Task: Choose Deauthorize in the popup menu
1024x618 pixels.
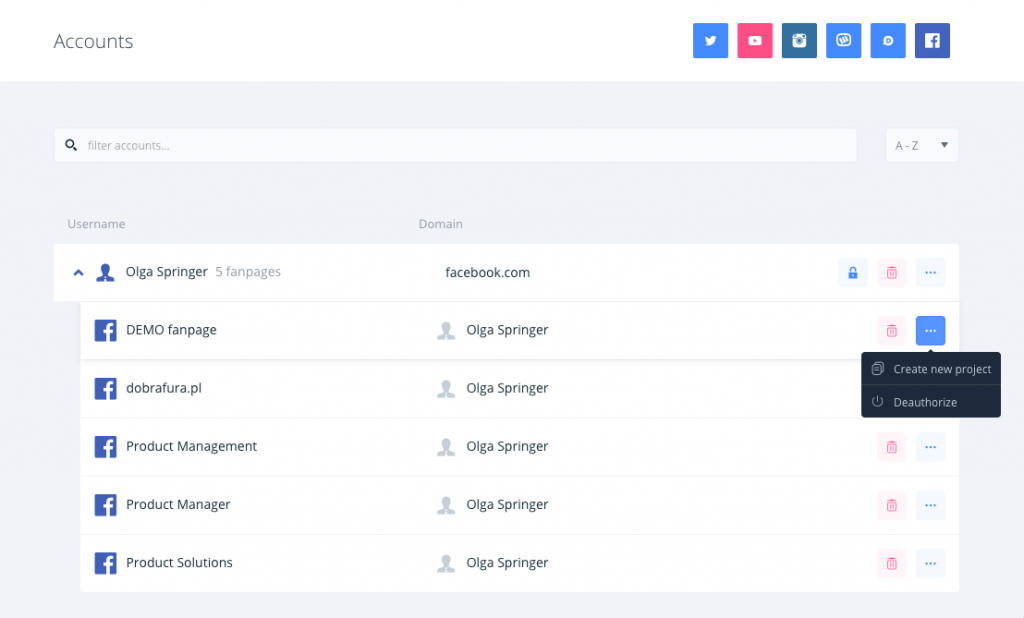Action: 924,402
